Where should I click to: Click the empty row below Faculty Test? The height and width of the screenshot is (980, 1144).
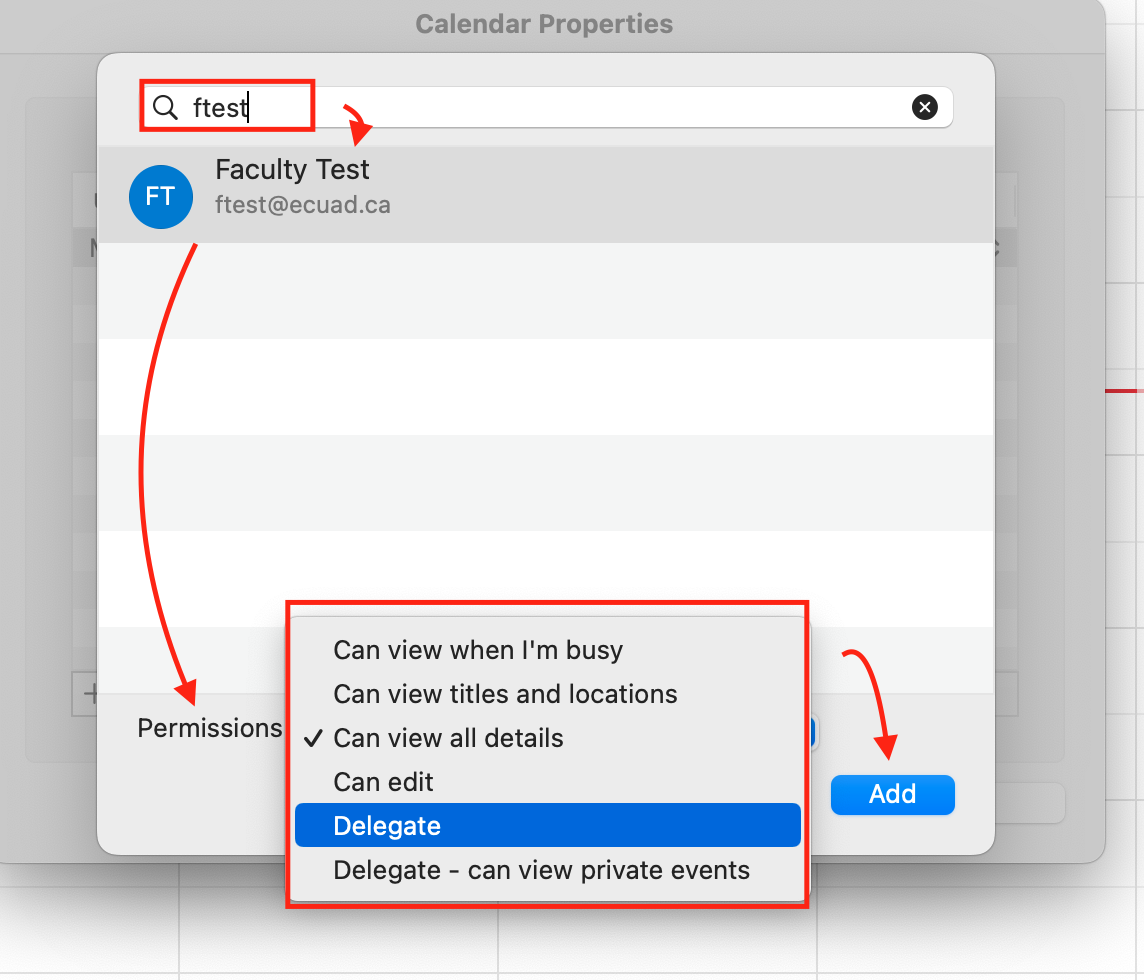point(546,290)
